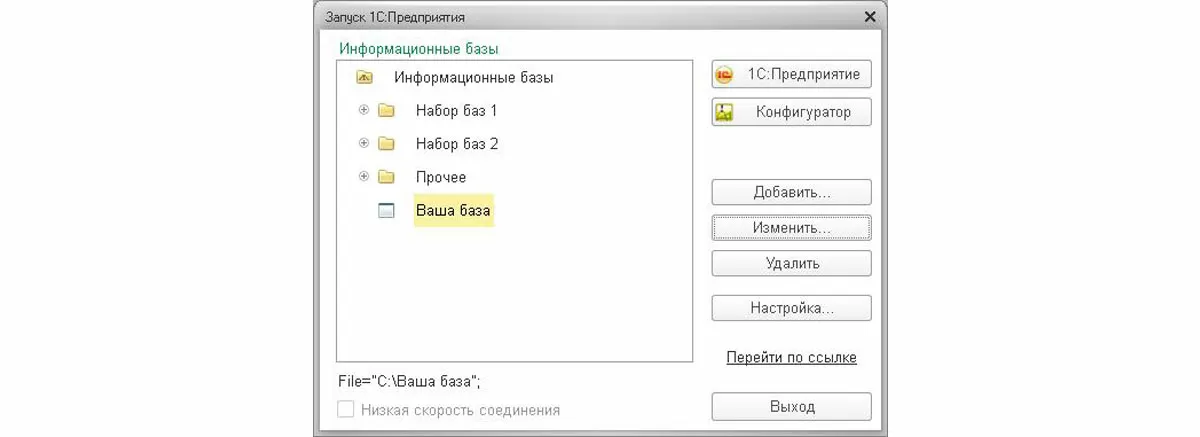Expand the Набор баз 2 group
The image size is (1200, 437).
[x=364, y=144]
